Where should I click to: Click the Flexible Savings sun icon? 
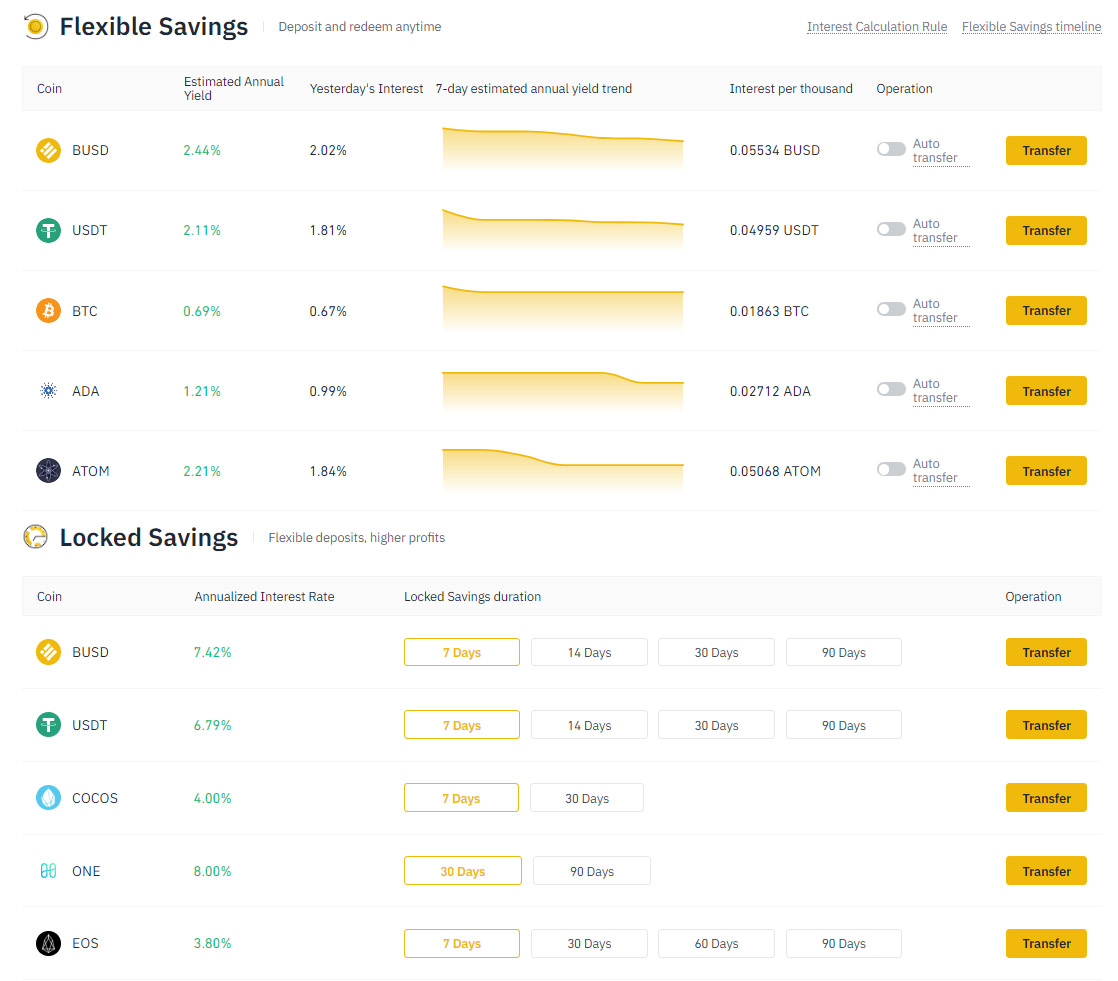tap(36, 26)
